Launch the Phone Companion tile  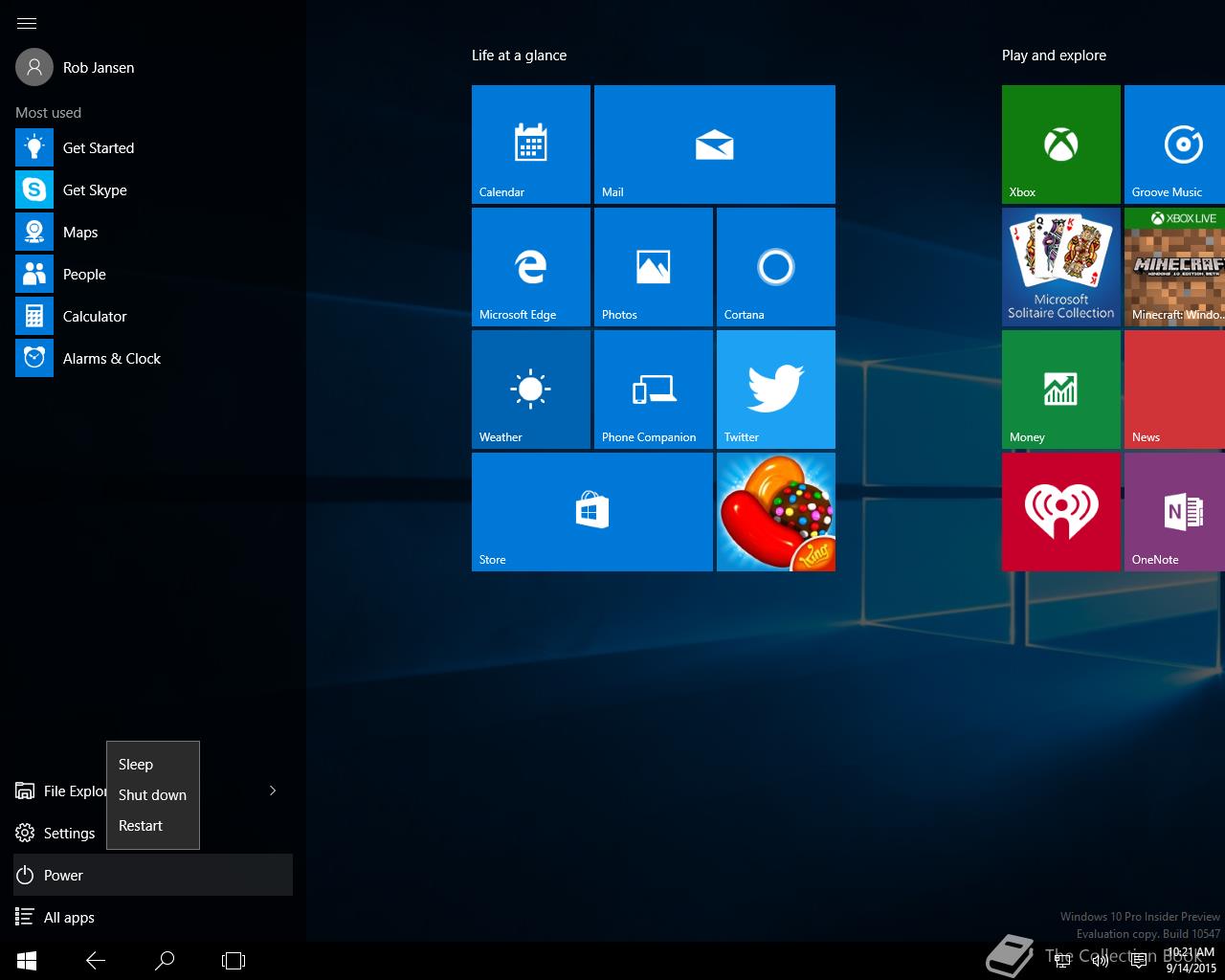click(654, 390)
